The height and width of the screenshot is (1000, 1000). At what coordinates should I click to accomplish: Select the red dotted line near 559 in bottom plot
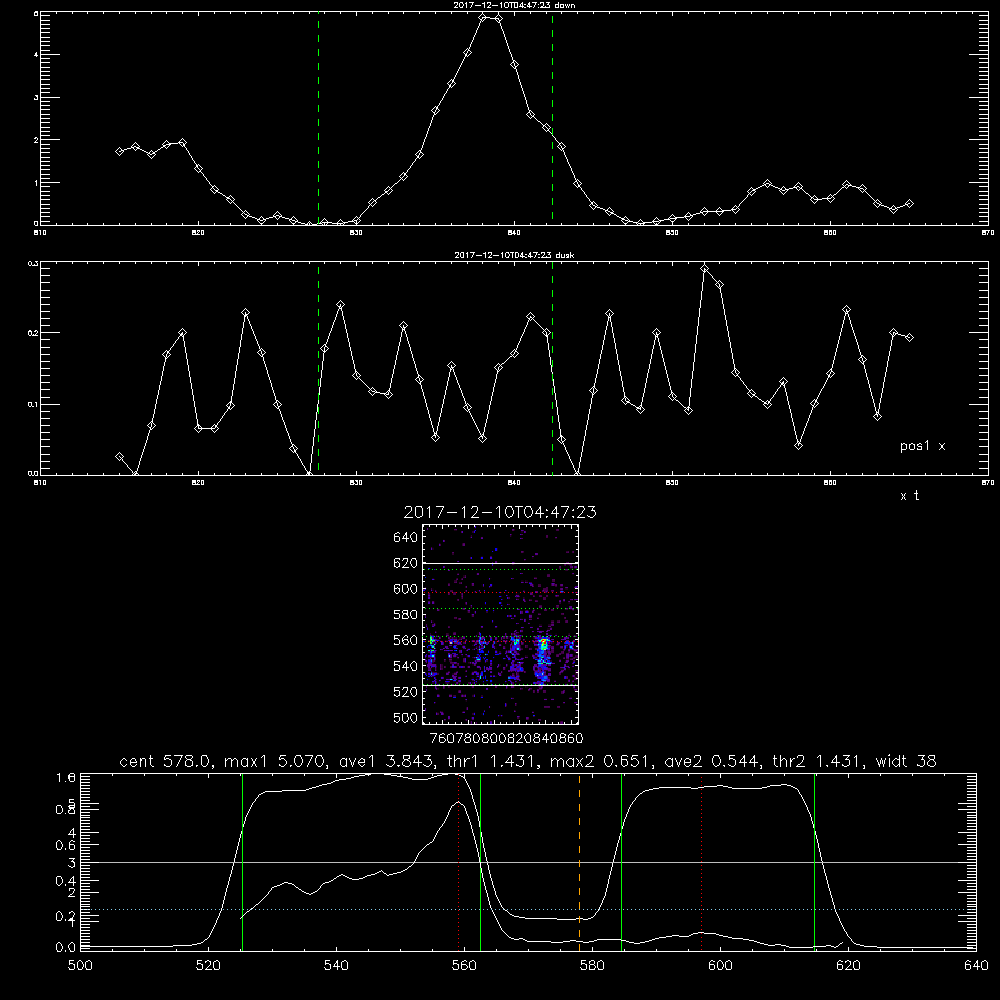(459, 861)
